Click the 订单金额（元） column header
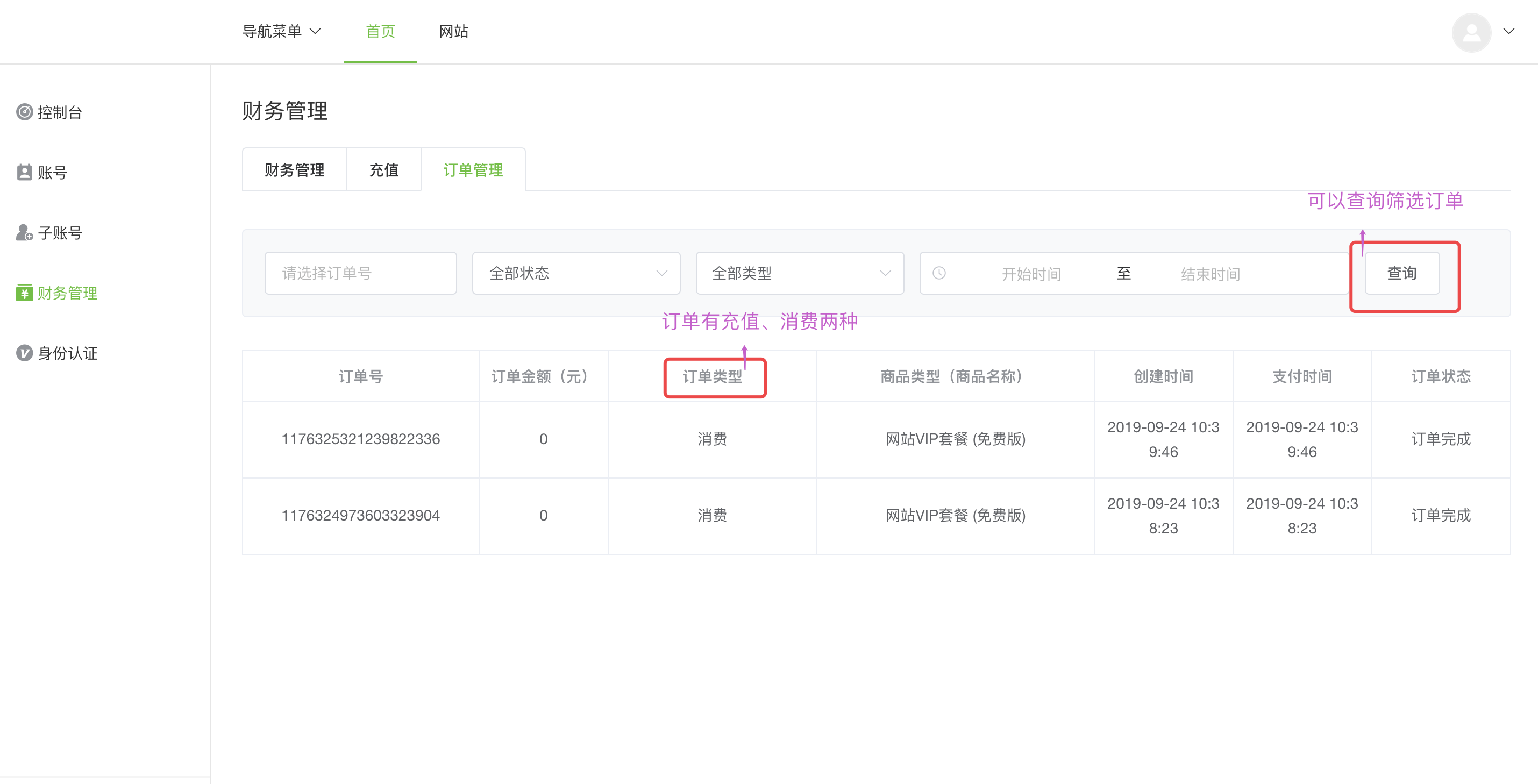This screenshot has width=1538, height=784. pos(543,377)
